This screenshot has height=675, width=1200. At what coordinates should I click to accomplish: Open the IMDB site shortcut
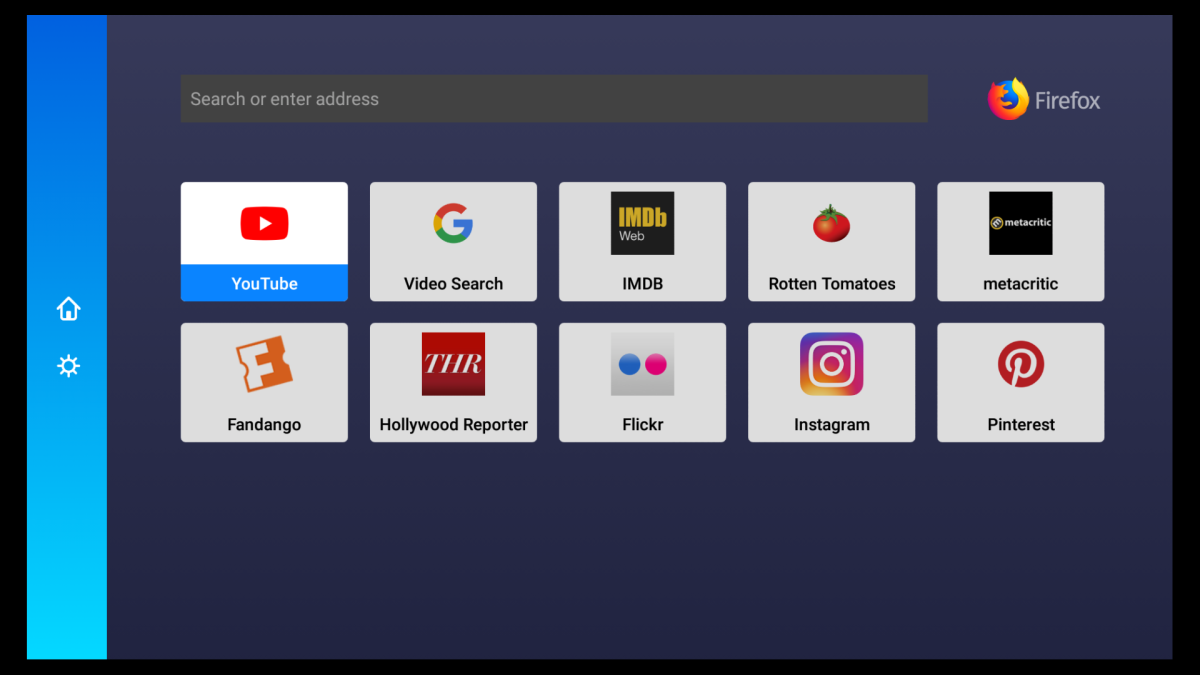point(642,242)
